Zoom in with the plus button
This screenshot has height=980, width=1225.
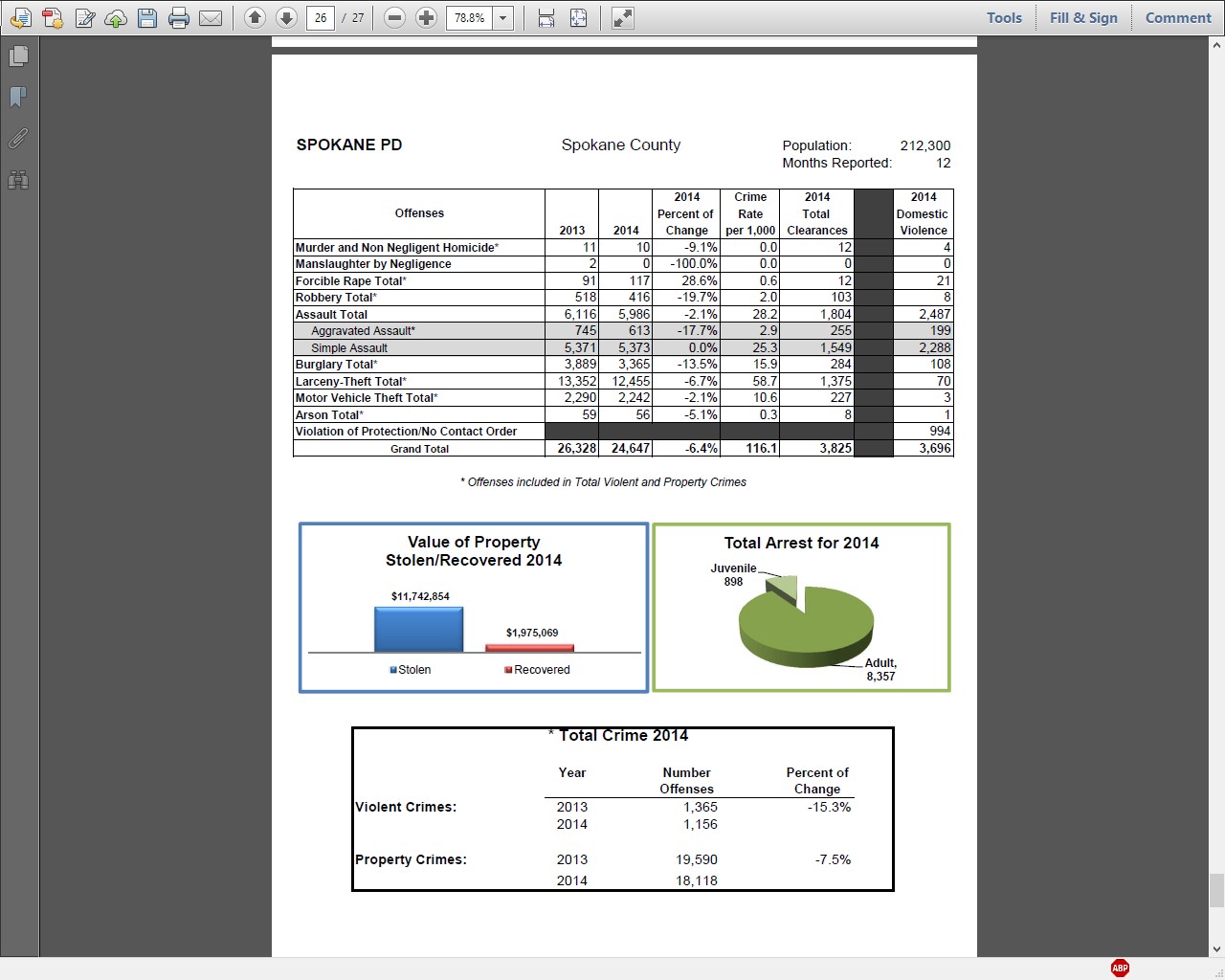[x=427, y=17]
